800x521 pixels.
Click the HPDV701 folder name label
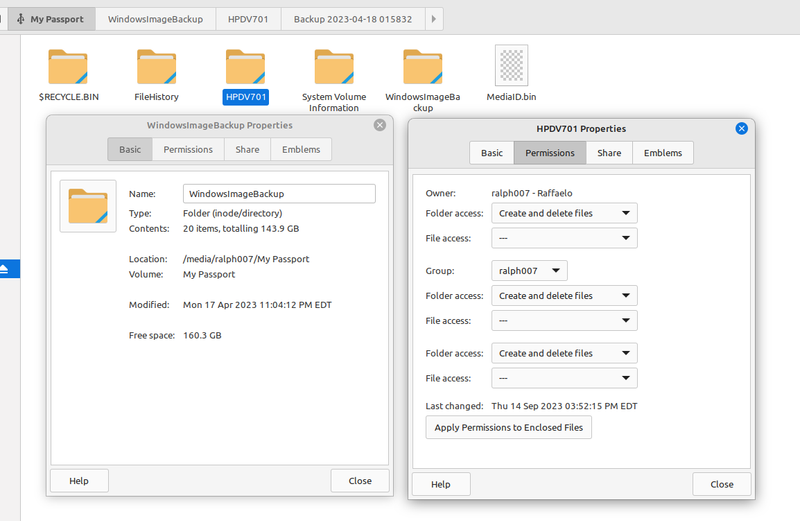click(x=246, y=97)
